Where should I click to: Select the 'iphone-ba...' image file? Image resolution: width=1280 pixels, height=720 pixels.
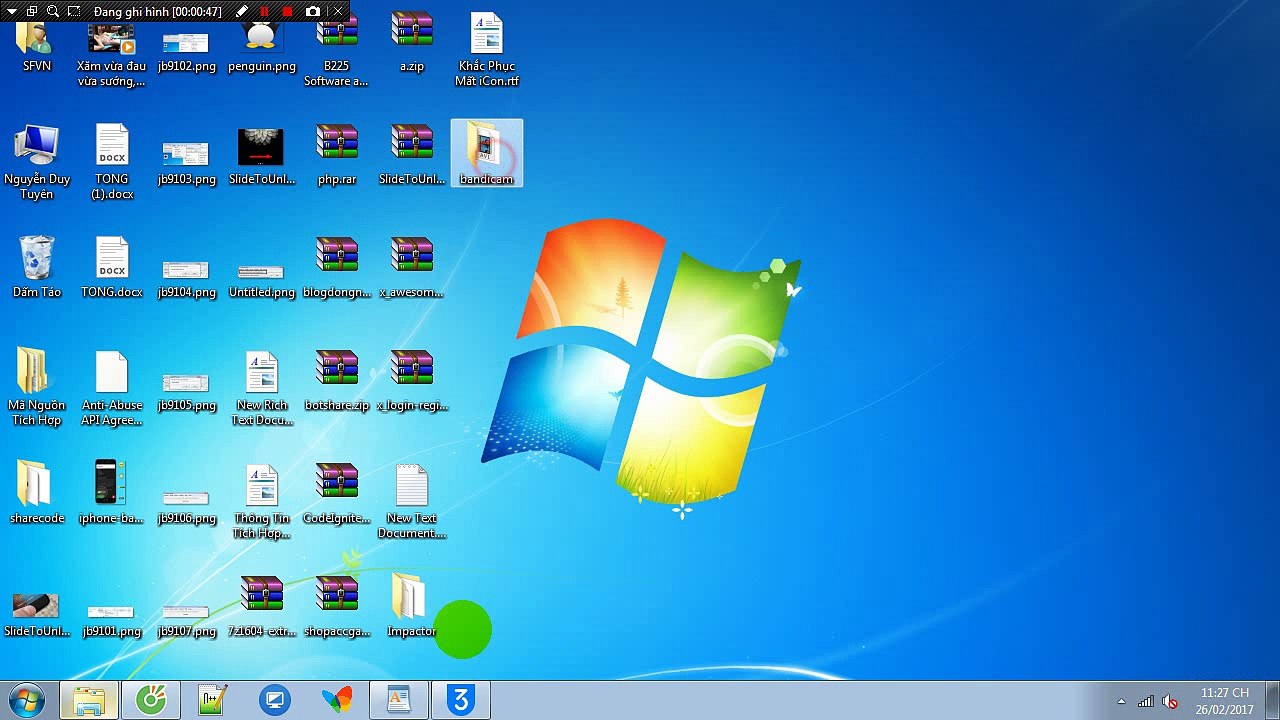pyautogui.click(x=112, y=494)
